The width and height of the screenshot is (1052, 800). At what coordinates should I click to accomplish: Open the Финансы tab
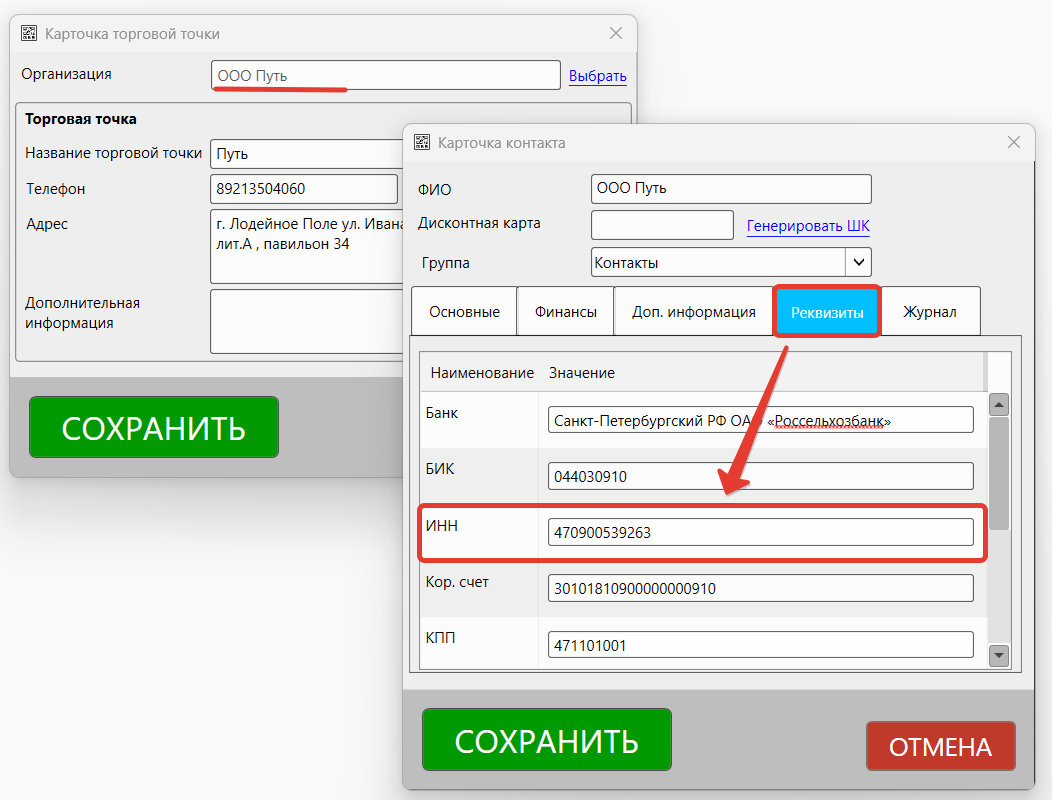tap(565, 312)
